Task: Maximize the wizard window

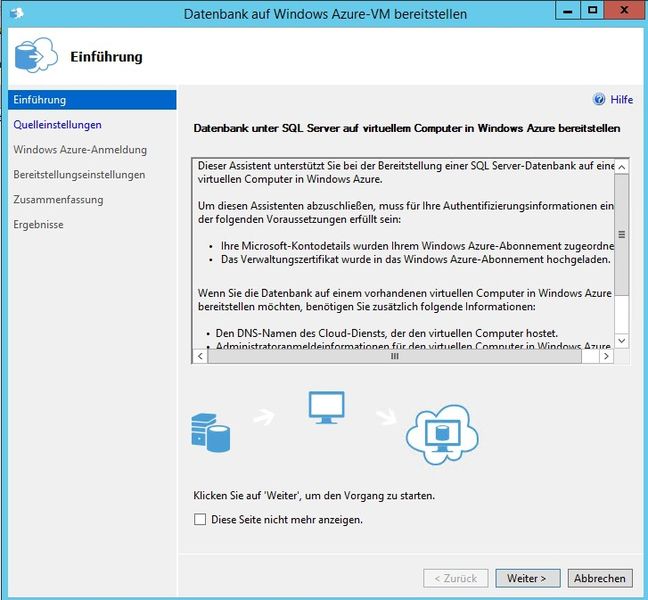Action: point(592,10)
